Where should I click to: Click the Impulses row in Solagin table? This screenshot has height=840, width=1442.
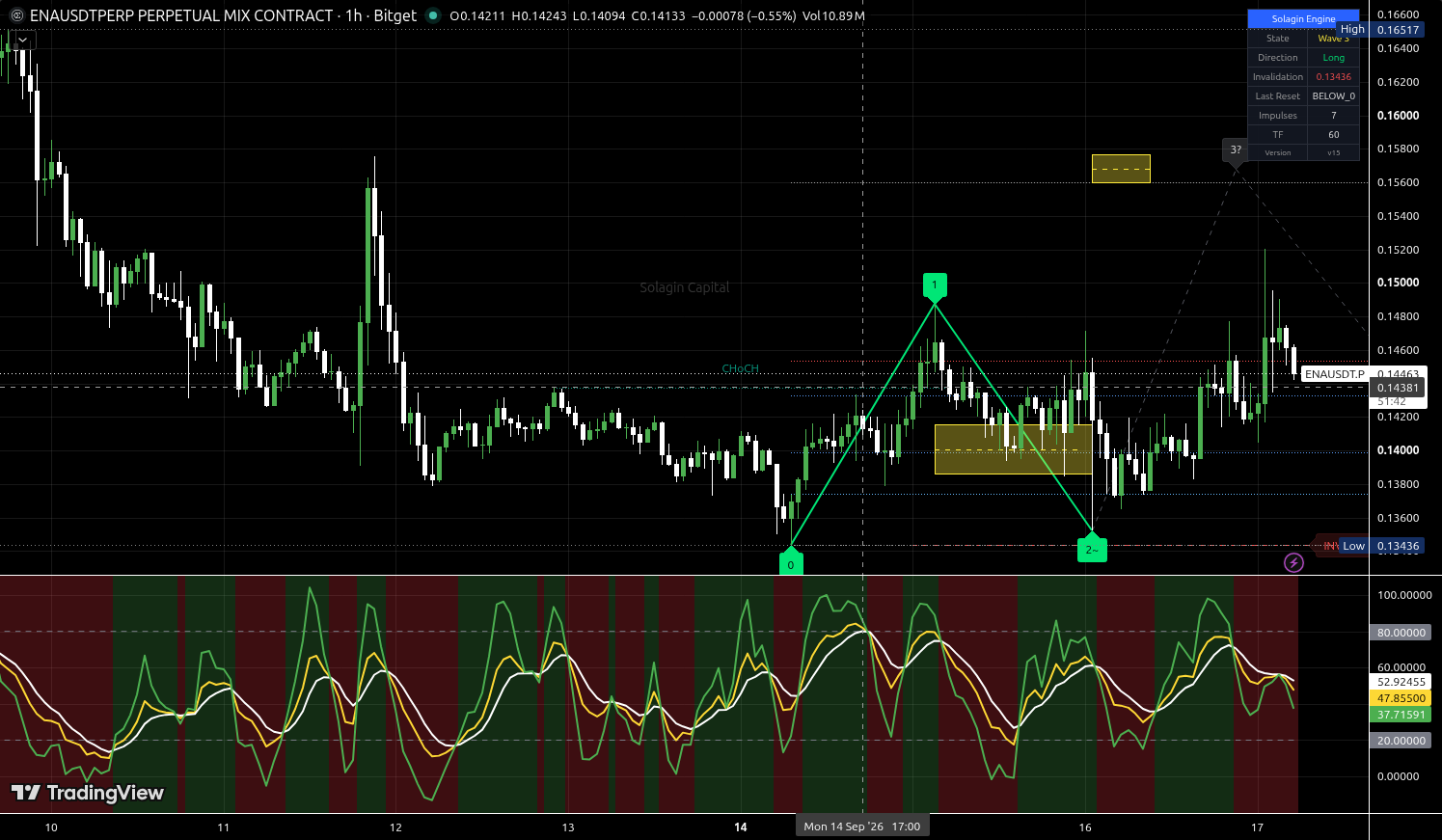pyautogui.click(x=1303, y=116)
